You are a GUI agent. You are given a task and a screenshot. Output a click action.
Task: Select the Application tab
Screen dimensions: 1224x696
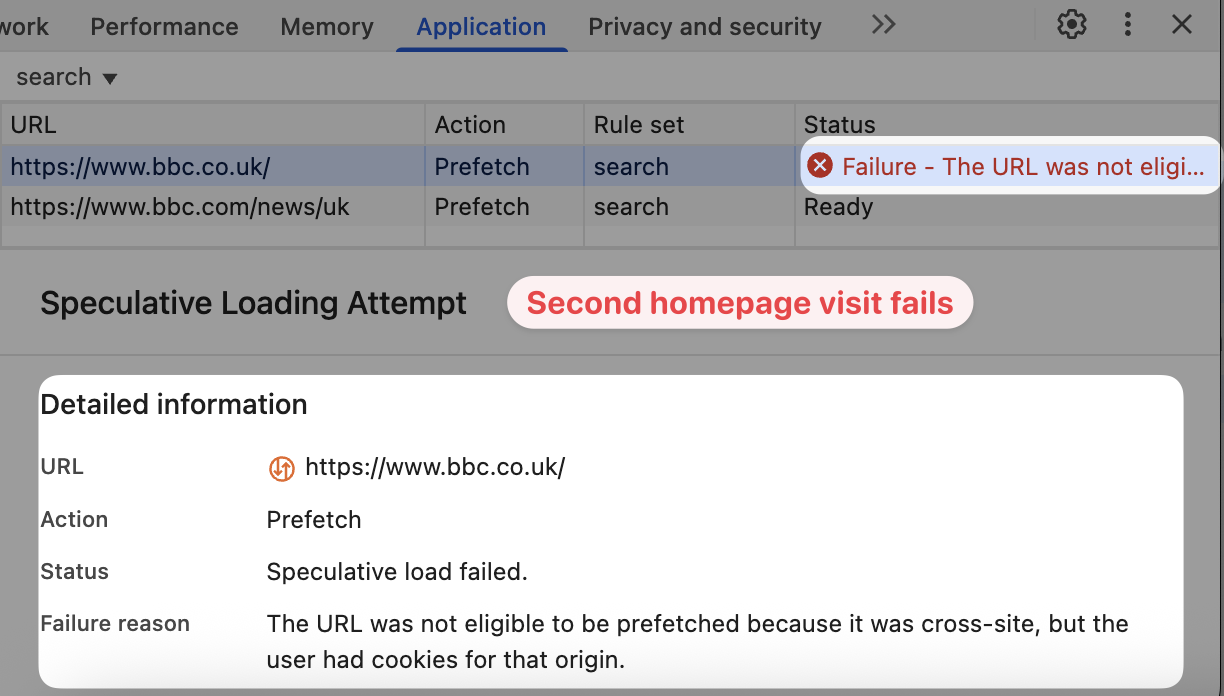tap(481, 27)
